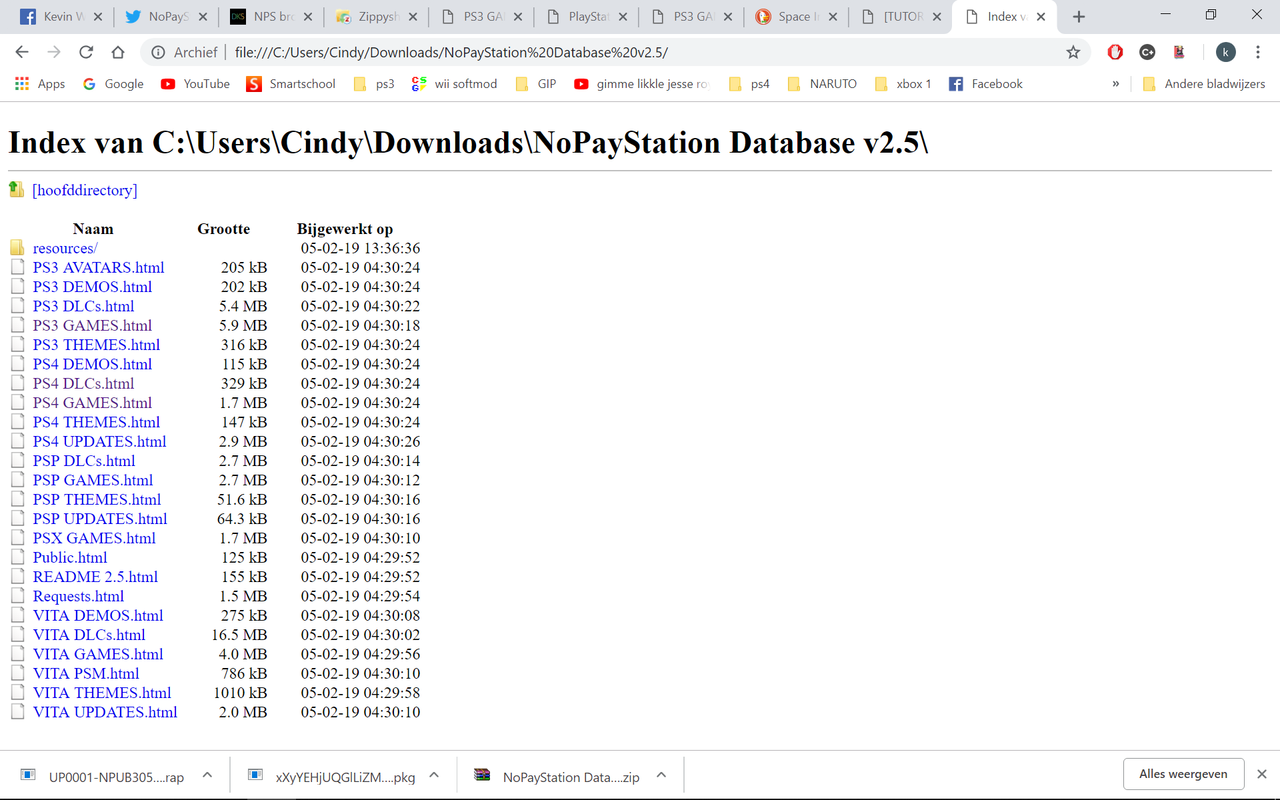Open the NARUTO bookmarks folder
Viewport: 1280px width, 800px height.
[822, 84]
